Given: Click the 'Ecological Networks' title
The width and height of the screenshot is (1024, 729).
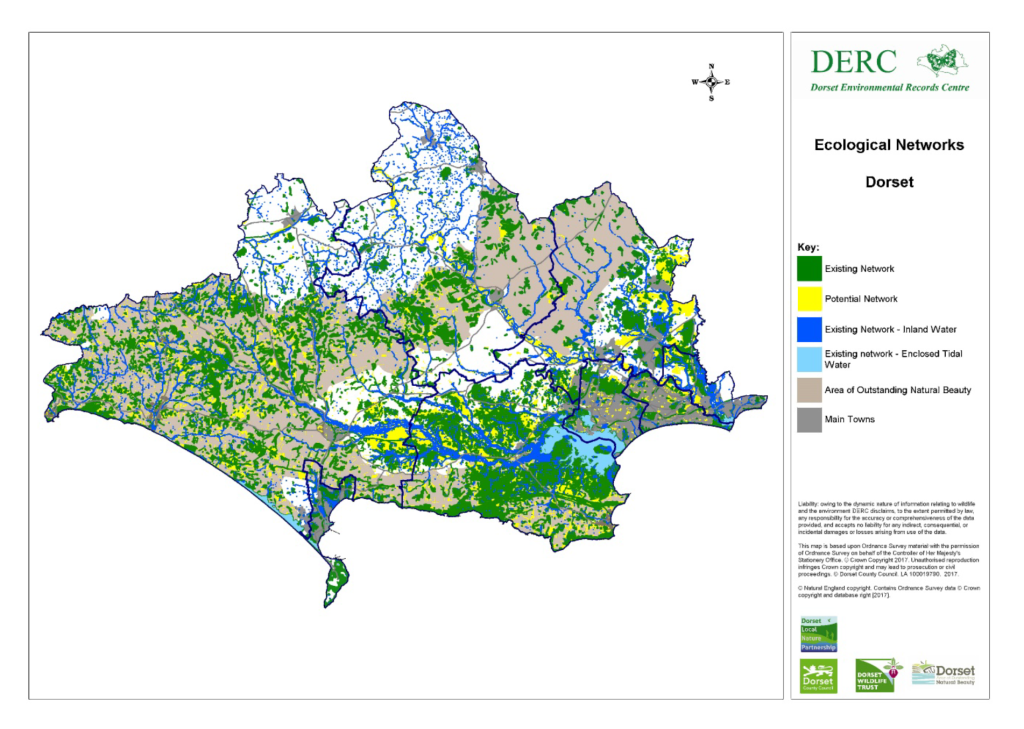Looking at the screenshot, I should click(x=888, y=145).
